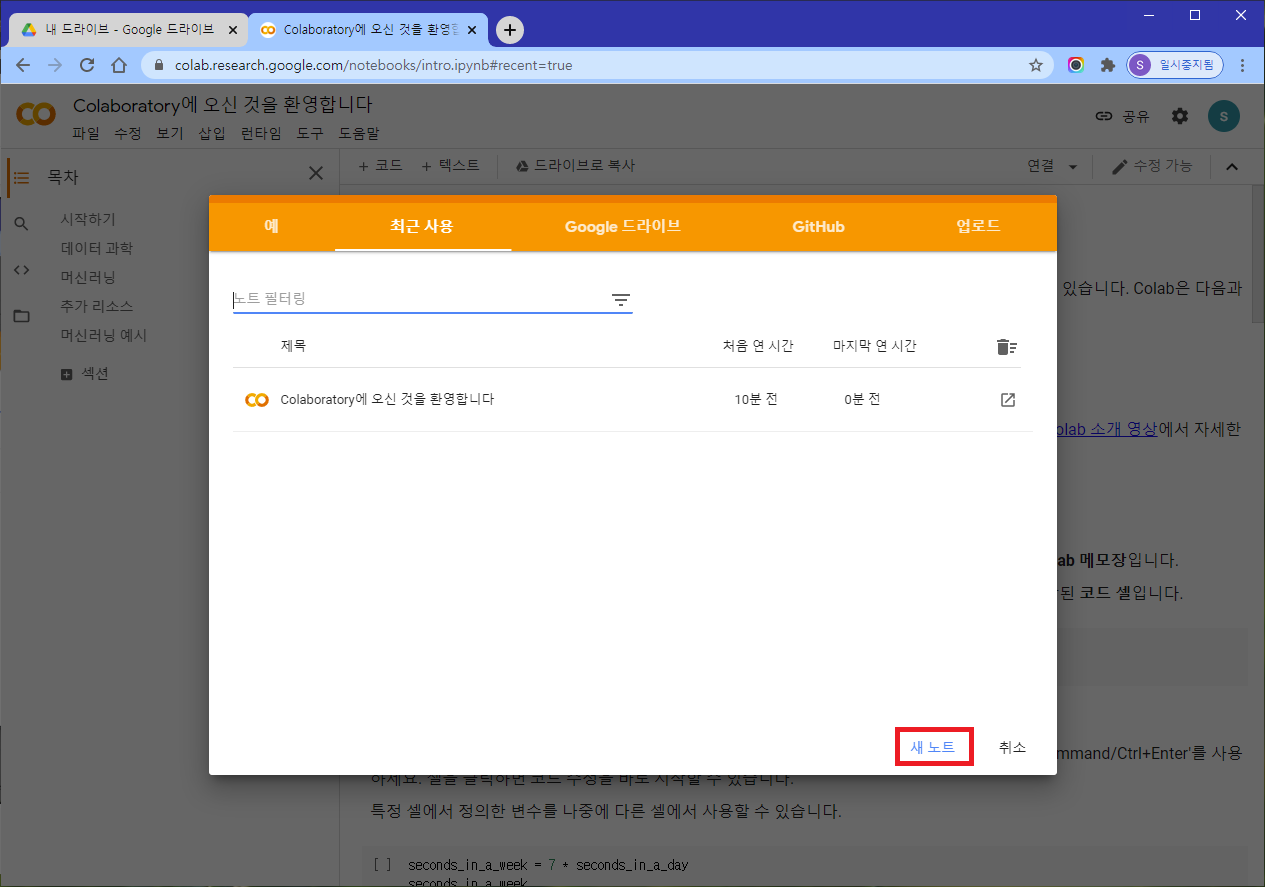Viewport: 1265px width, 887px height.
Task: Click the colorful circle extension icon
Action: (x=1076, y=65)
